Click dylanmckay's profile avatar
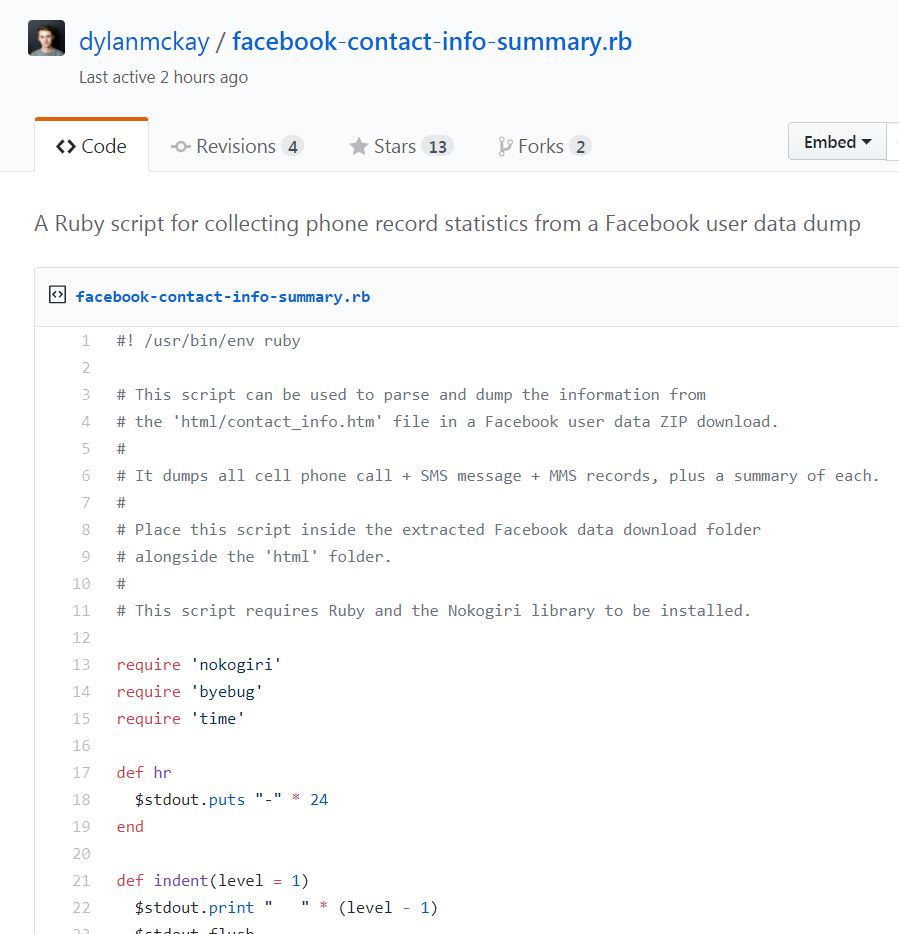 coord(46,38)
